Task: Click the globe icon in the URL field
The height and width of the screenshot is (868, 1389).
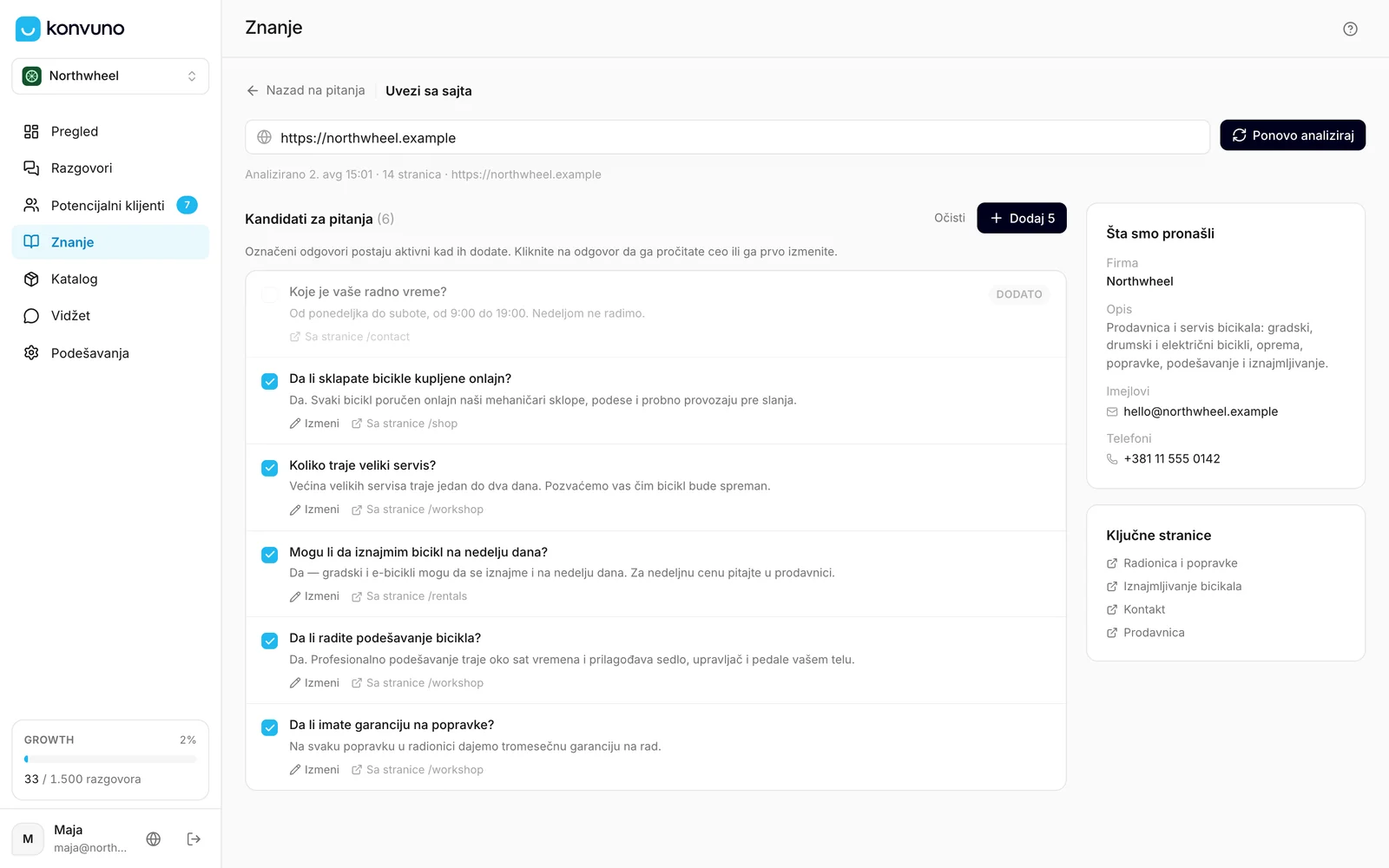Action: click(264, 137)
